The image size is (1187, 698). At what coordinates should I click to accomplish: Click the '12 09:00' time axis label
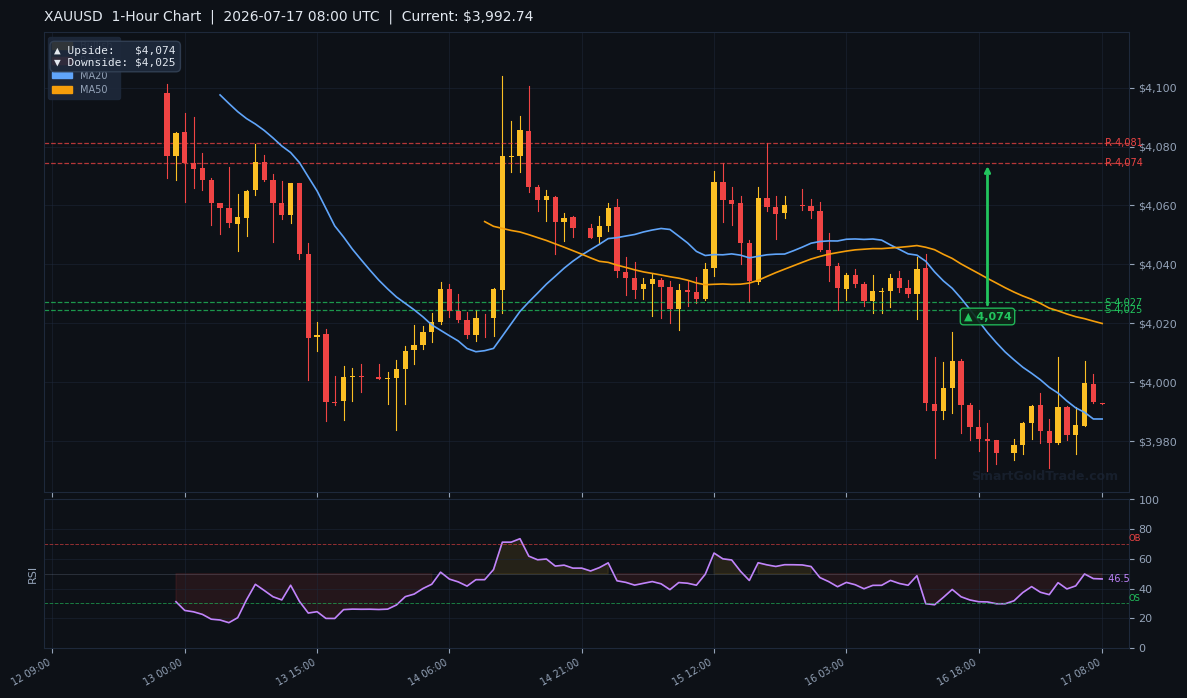click(x=31, y=672)
